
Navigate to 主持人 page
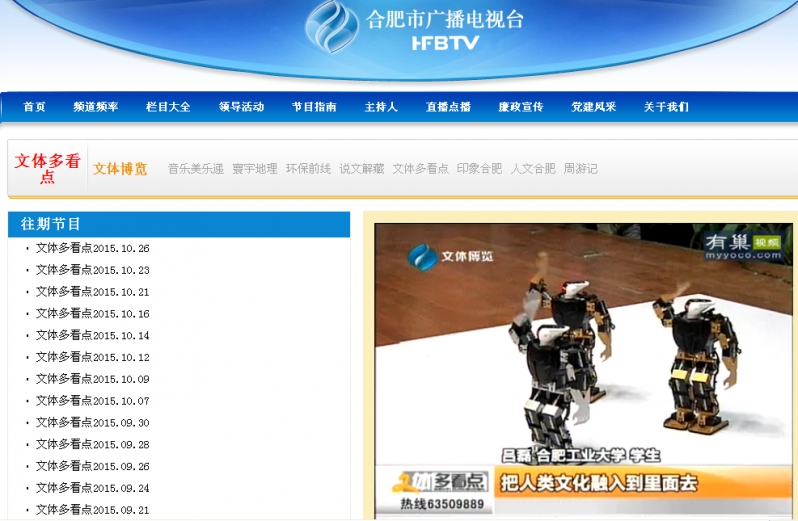coord(381,107)
